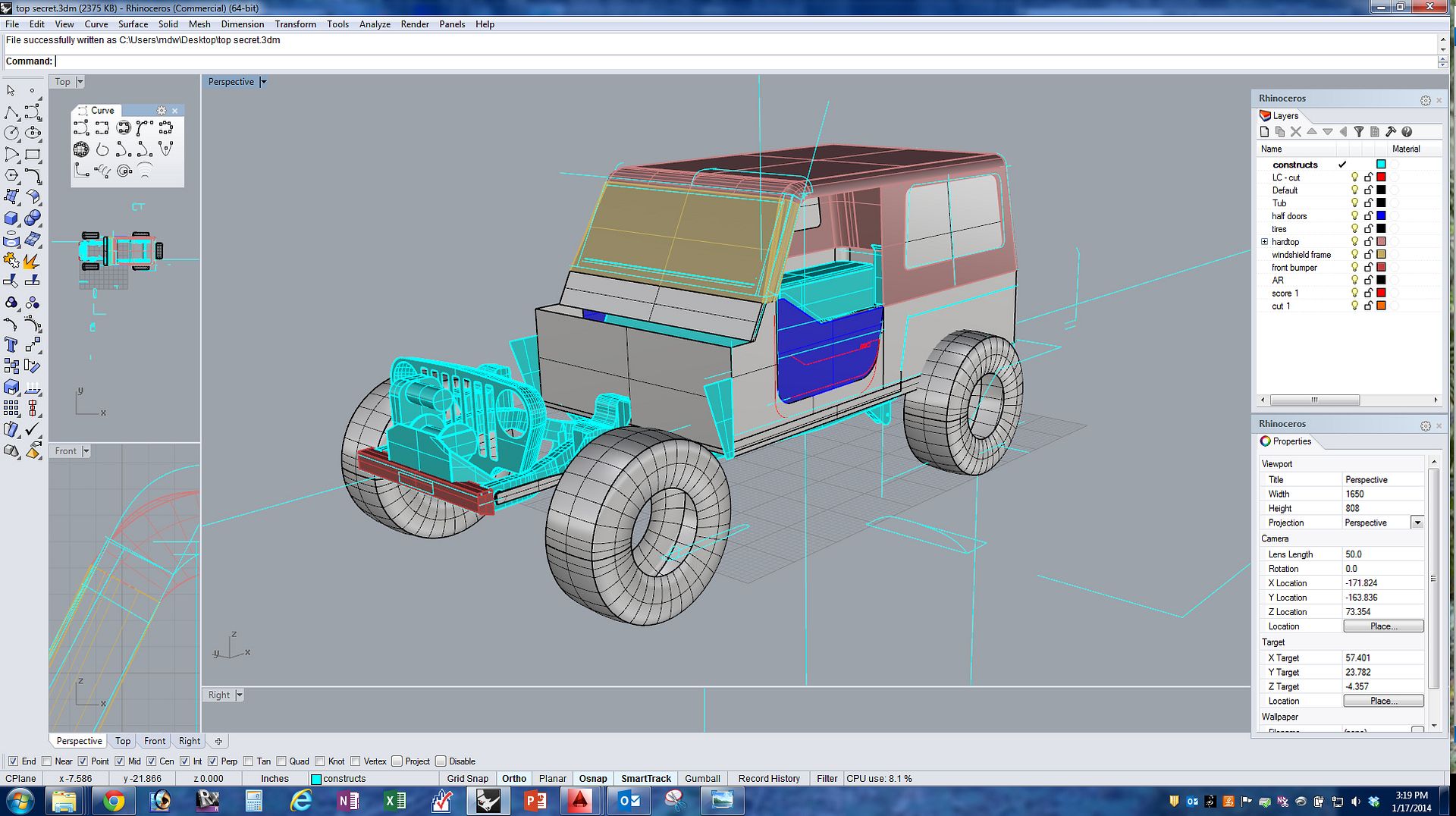The image size is (1456, 816).
Task: Toggle visibility of the tires layer
Action: [1354, 228]
